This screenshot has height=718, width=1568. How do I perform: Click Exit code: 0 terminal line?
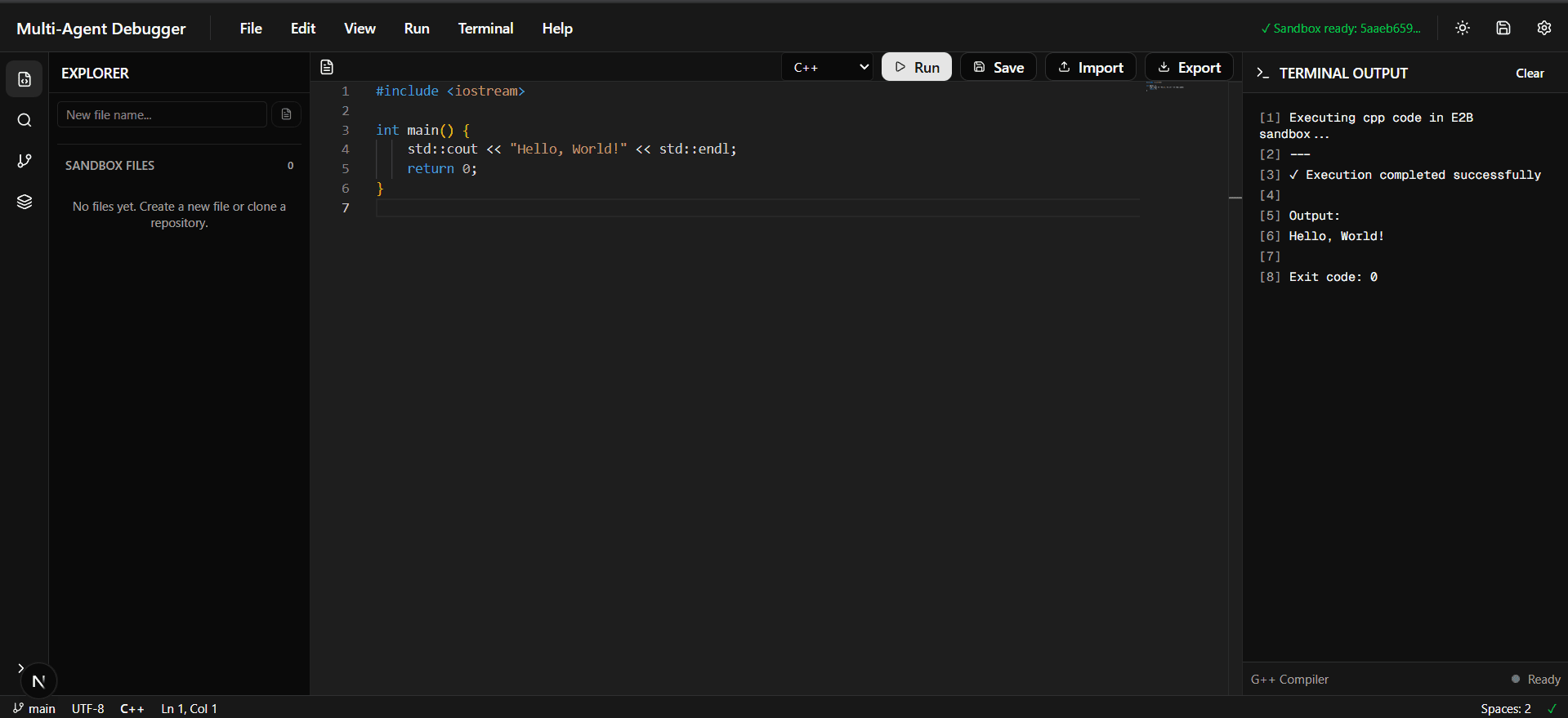pos(1333,277)
